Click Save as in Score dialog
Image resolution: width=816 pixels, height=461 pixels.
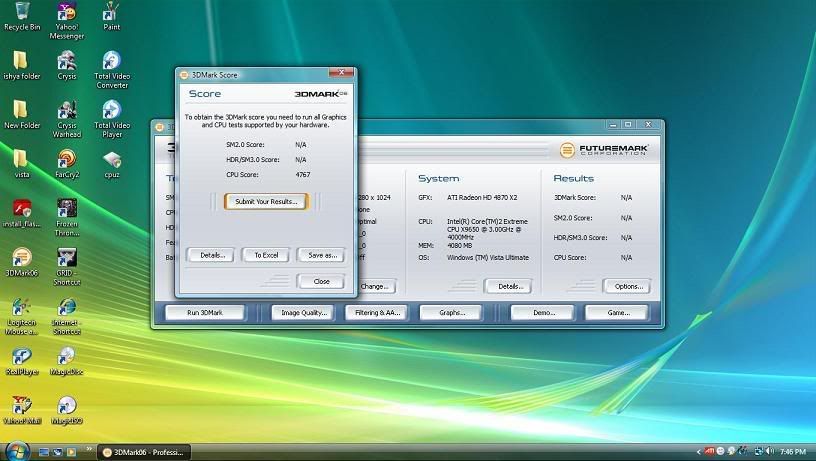click(x=321, y=255)
